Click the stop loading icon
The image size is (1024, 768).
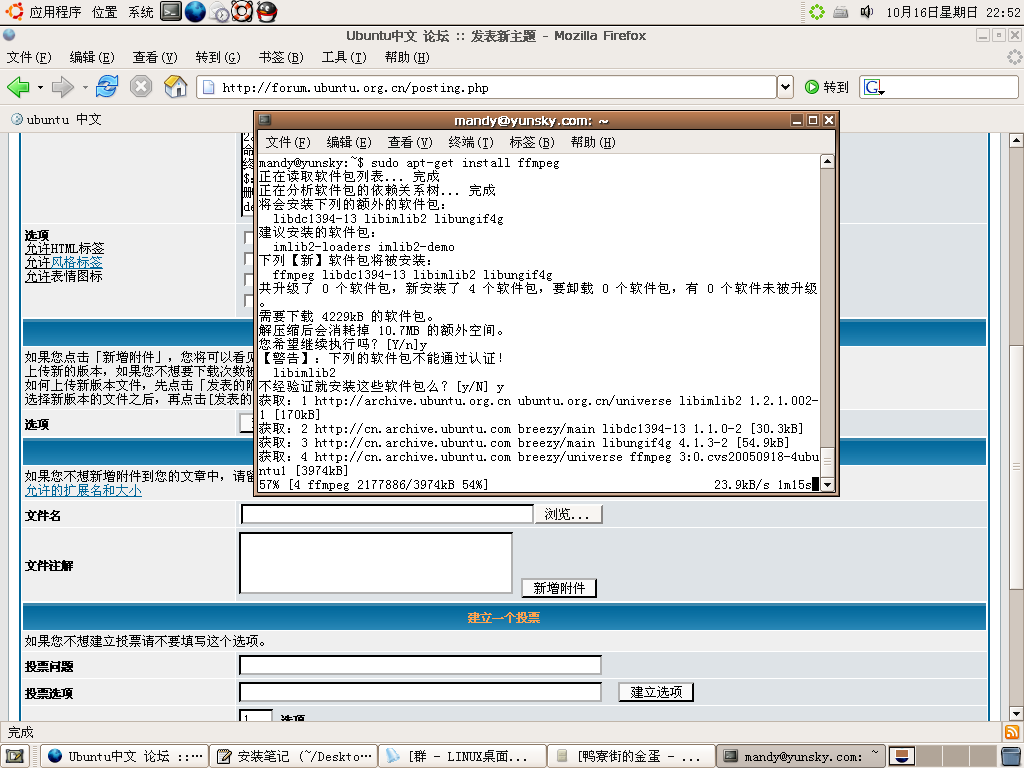140,86
